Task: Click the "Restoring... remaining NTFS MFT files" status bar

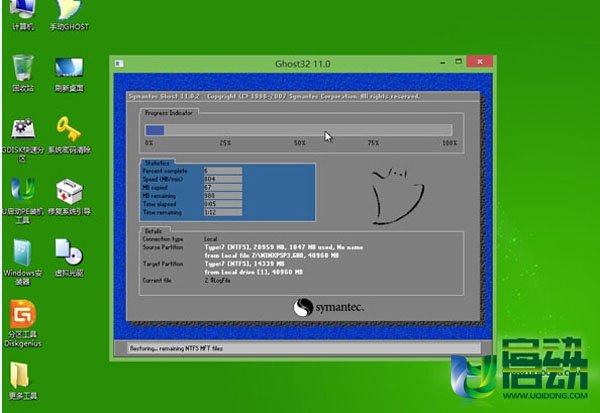Action: pyautogui.click(x=303, y=348)
